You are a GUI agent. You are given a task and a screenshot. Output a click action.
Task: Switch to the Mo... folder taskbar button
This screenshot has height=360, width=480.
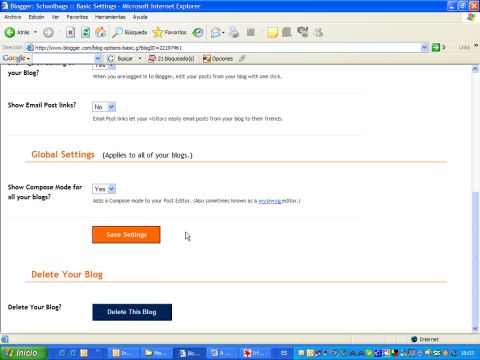[x=157, y=353]
